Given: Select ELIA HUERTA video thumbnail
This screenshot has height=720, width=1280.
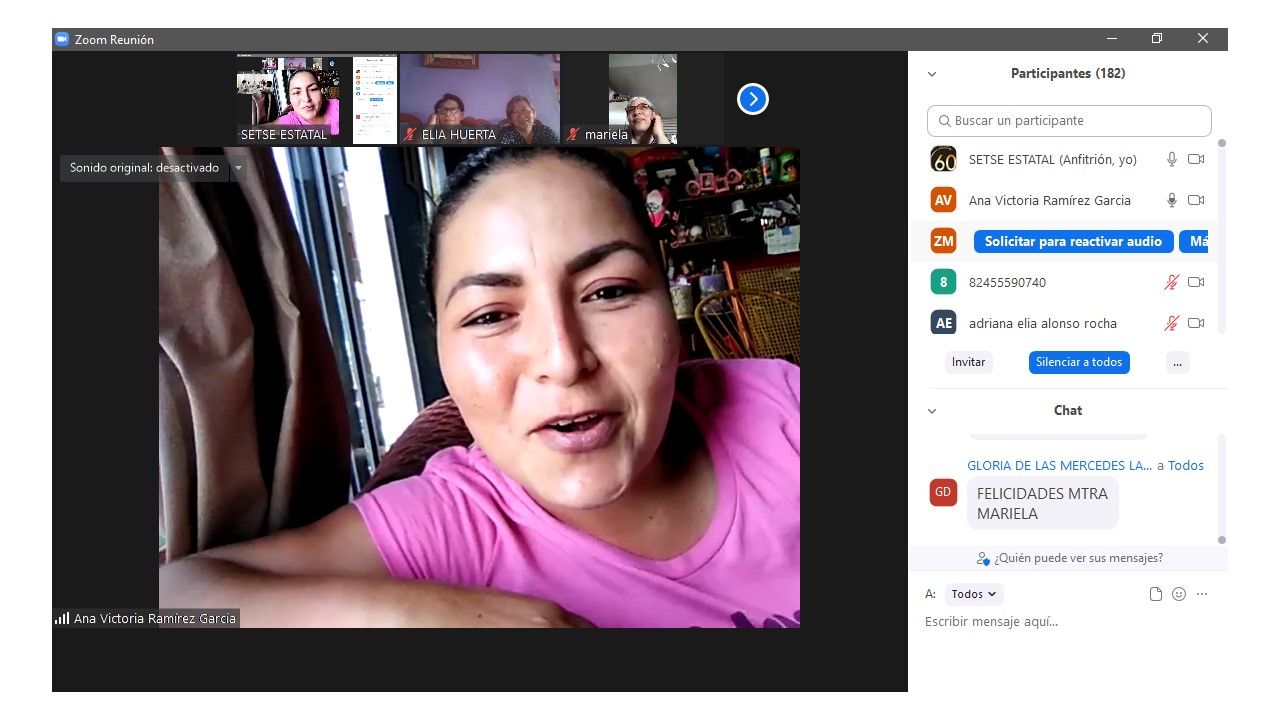Looking at the screenshot, I should 480,99.
